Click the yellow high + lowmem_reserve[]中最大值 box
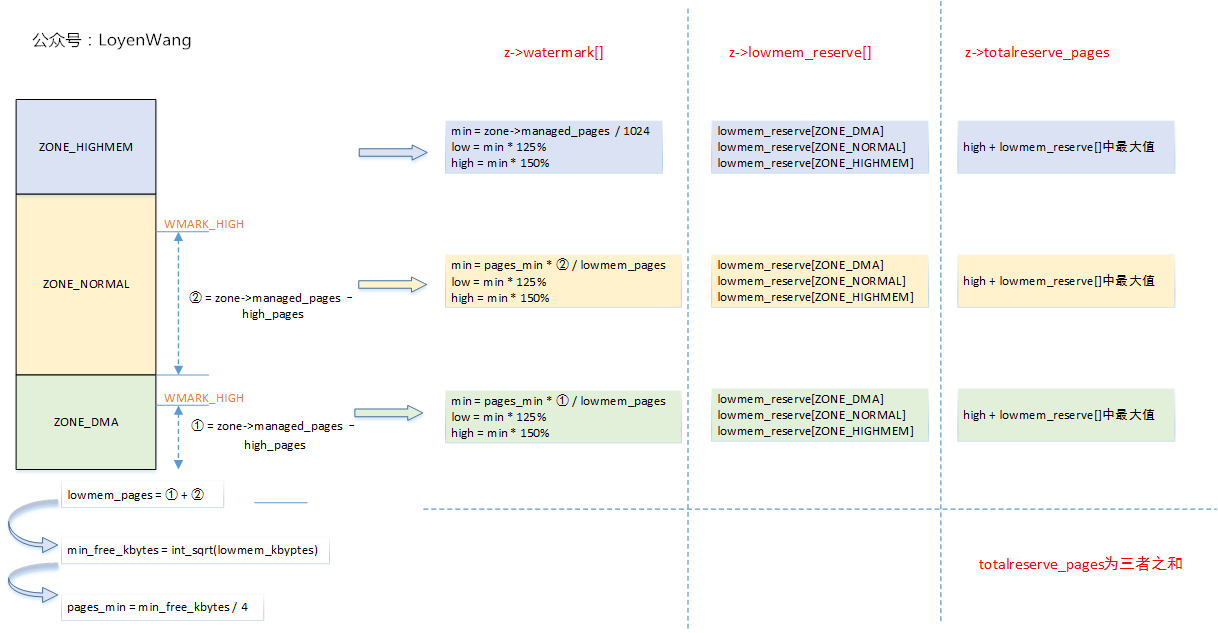 point(1065,281)
